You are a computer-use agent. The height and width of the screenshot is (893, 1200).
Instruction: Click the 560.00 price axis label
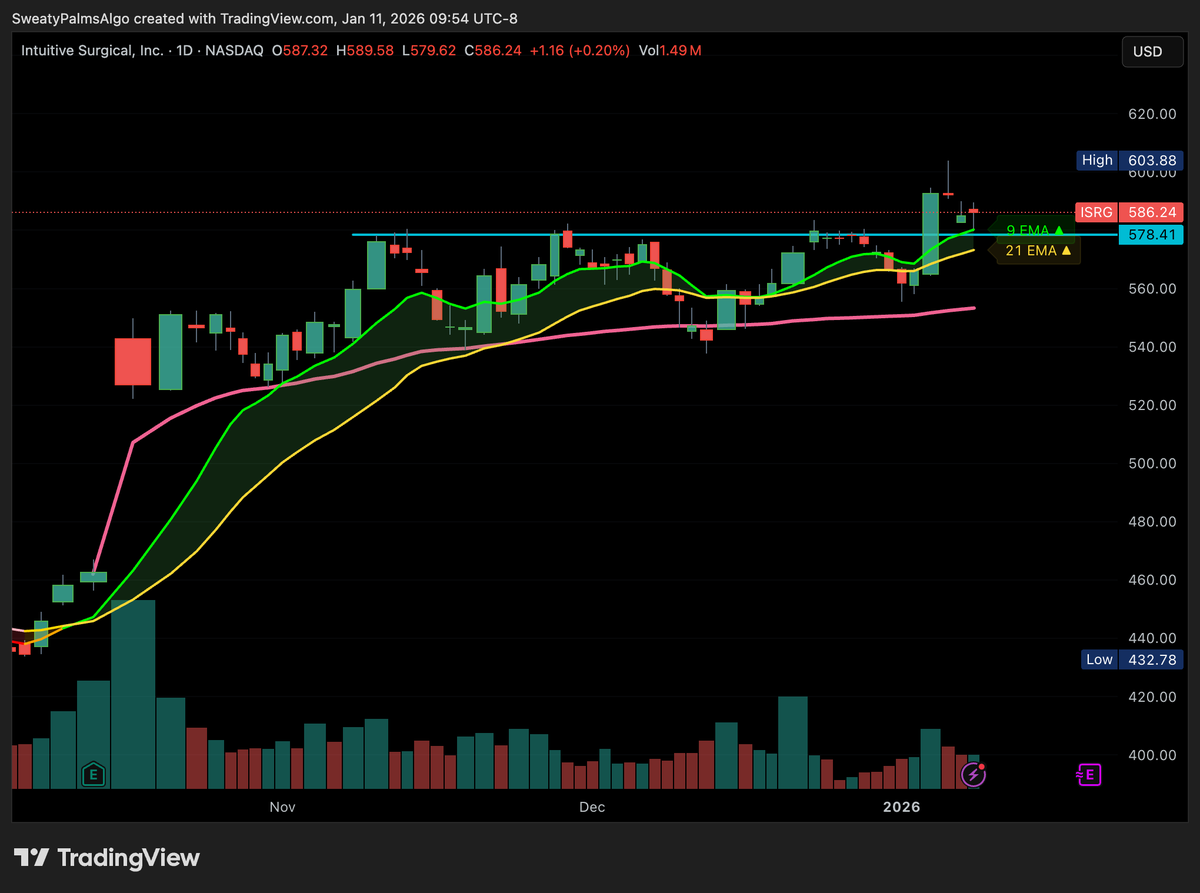tap(1151, 289)
